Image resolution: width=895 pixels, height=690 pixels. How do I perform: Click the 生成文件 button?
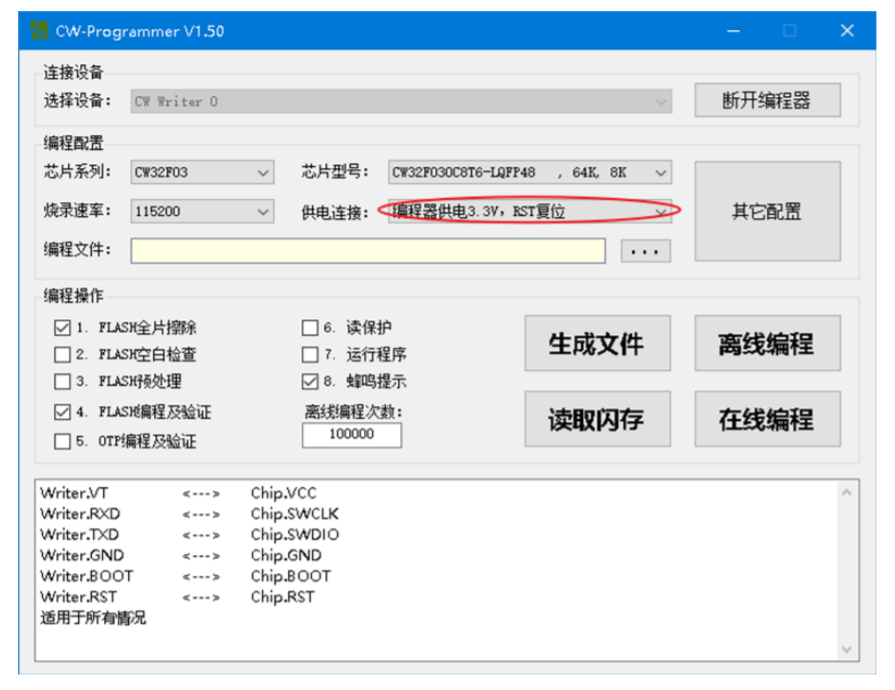click(597, 344)
